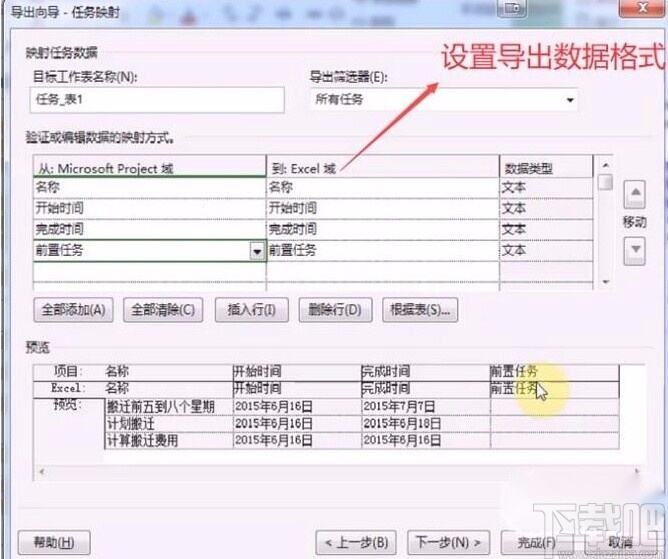Click 文本 data type for 名称 row

[x=546, y=187]
